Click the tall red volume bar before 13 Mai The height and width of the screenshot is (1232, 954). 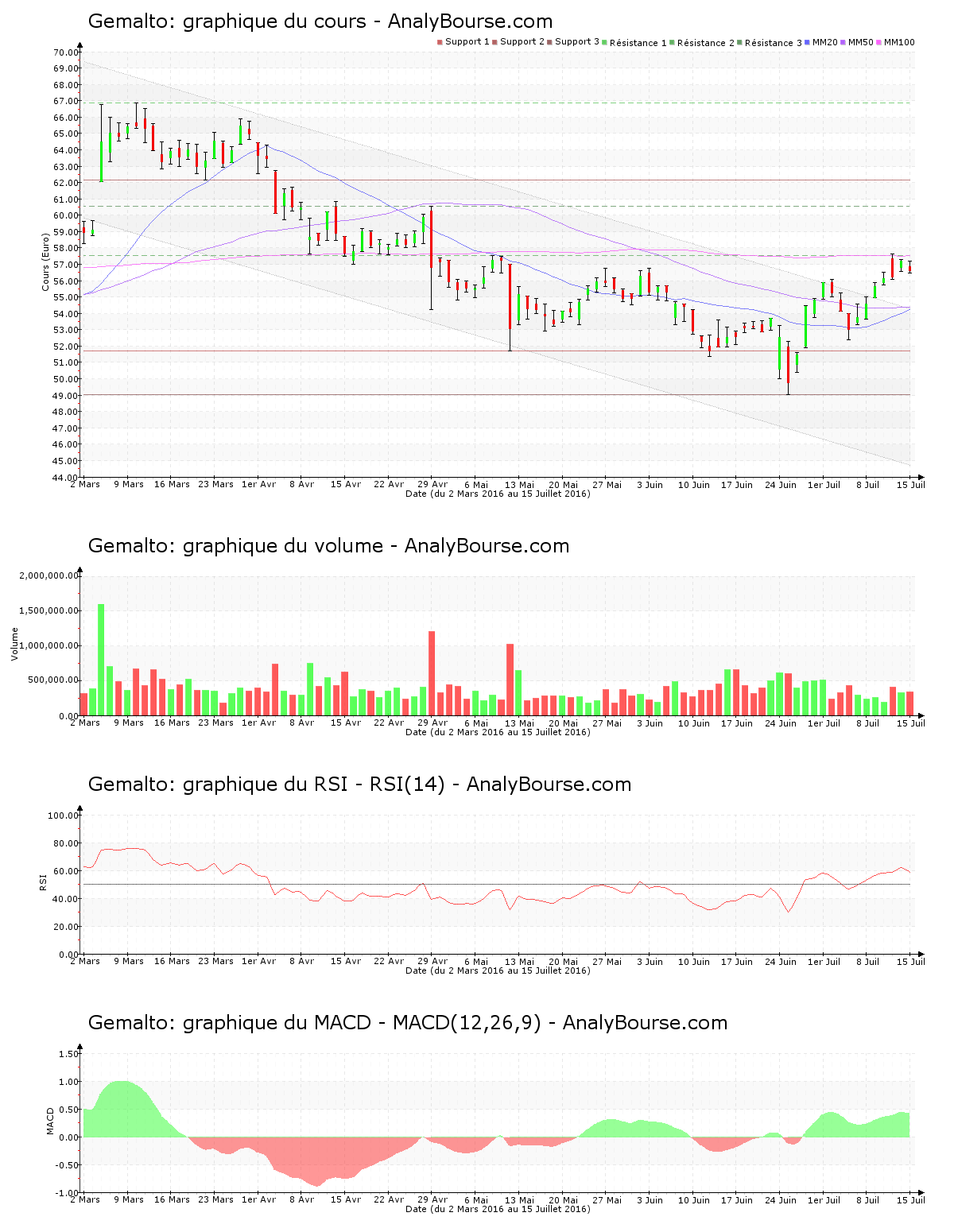510,680
